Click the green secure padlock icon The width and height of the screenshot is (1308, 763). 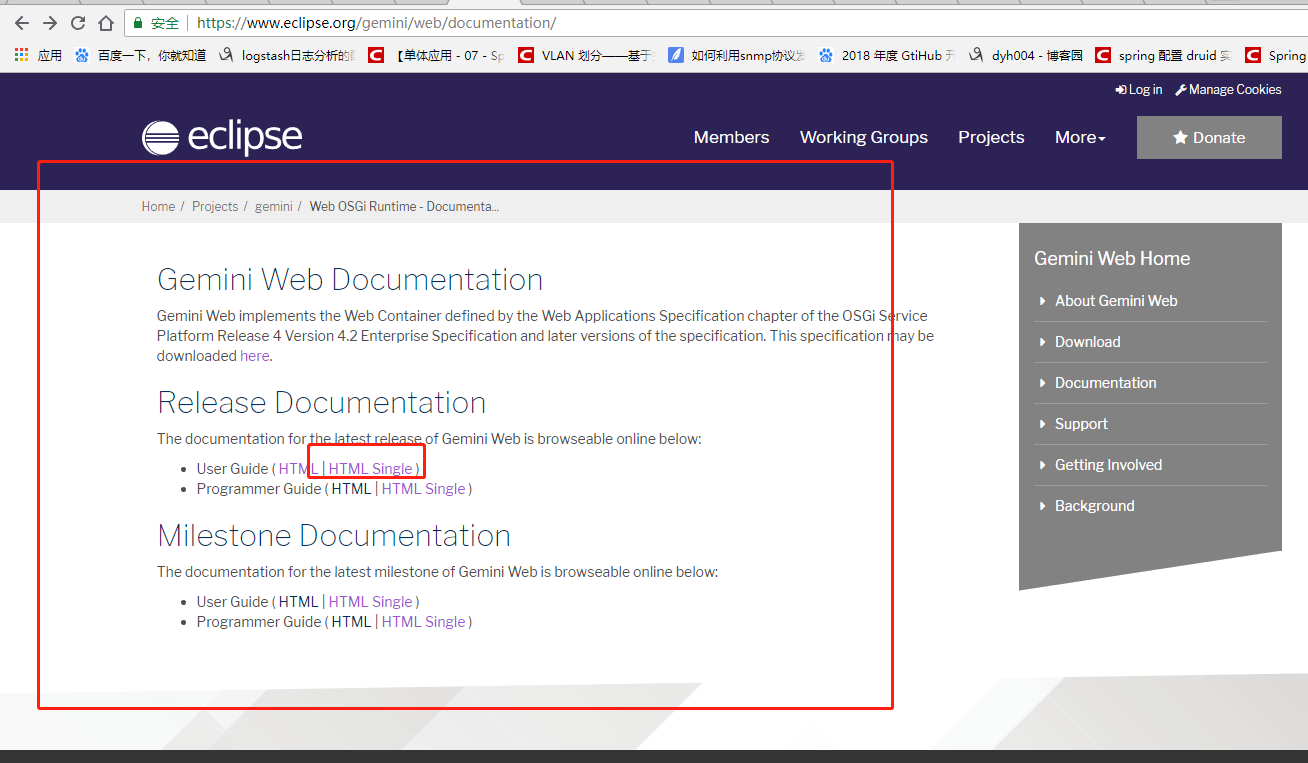[x=138, y=22]
